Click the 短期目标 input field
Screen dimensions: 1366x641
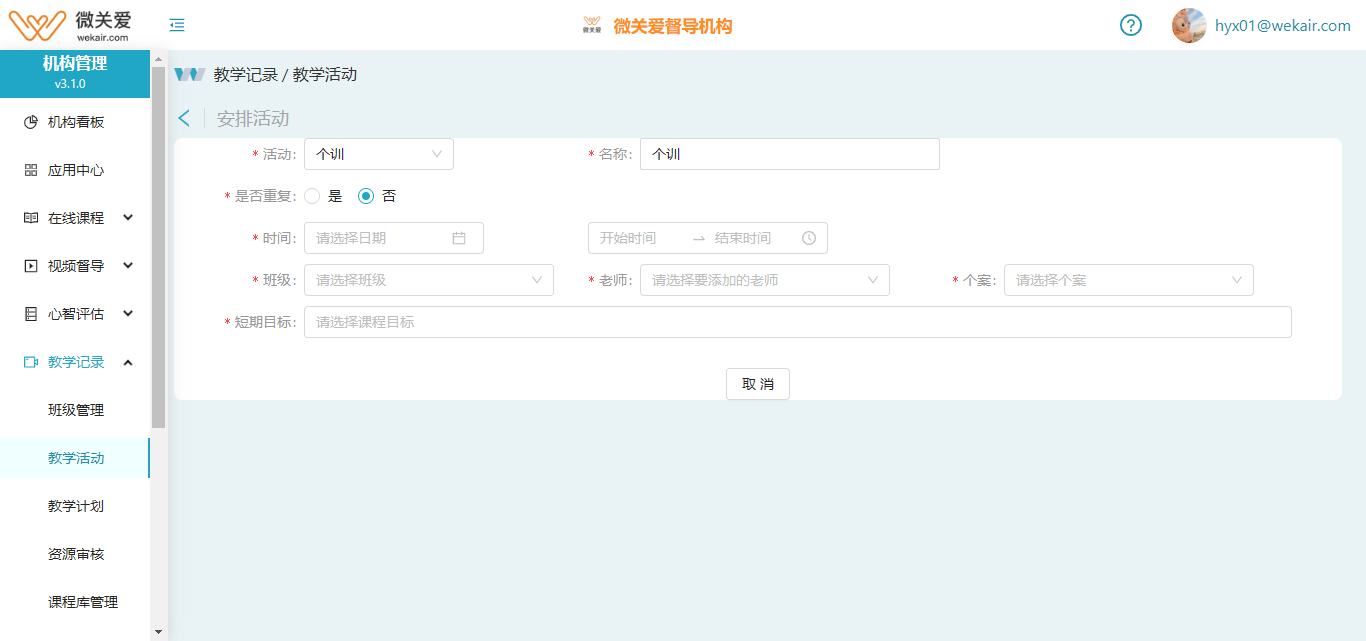pyautogui.click(x=797, y=322)
